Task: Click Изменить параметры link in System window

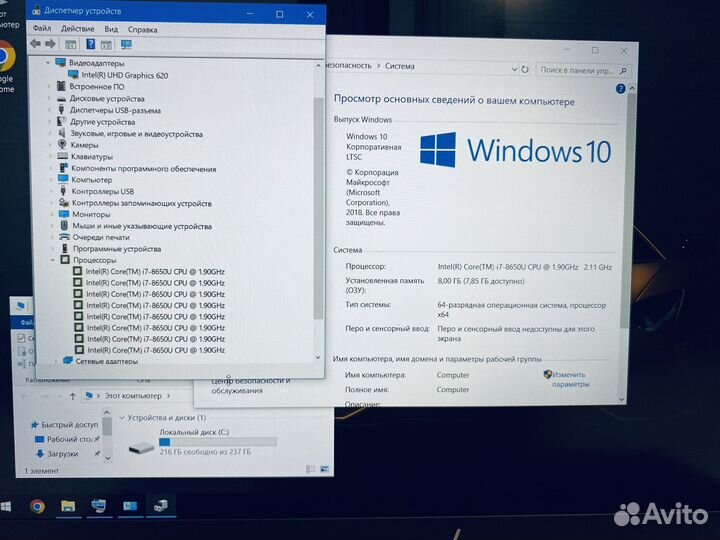Action: (569, 379)
